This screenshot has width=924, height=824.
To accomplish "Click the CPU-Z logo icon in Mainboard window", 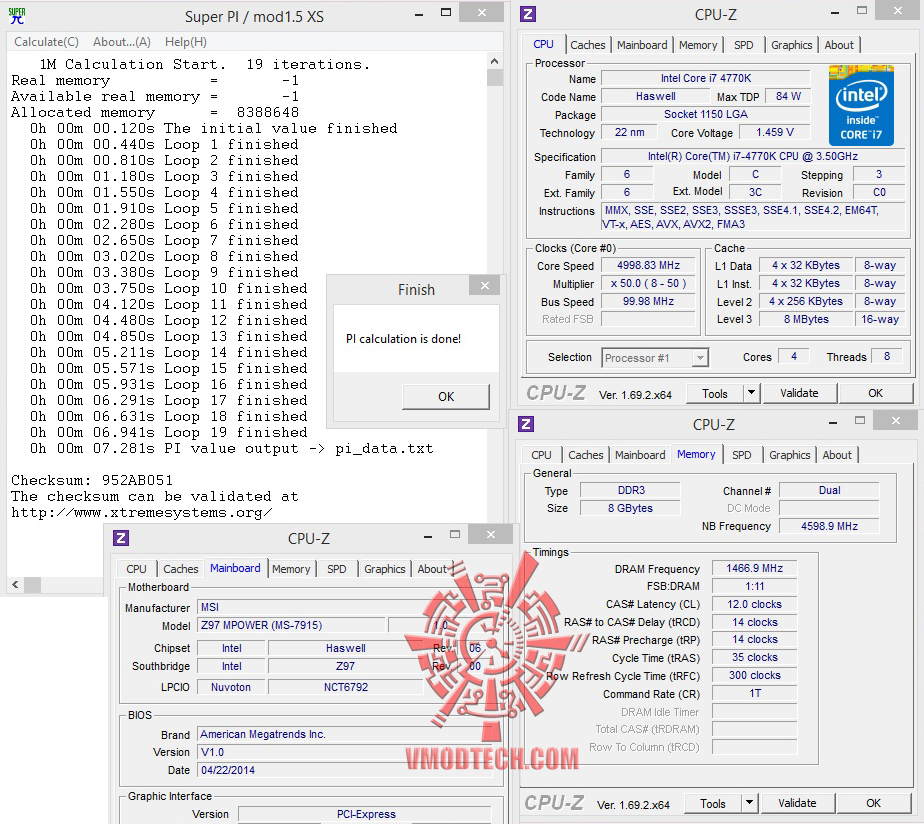I will pyautogui.click(x=121, y=538).
